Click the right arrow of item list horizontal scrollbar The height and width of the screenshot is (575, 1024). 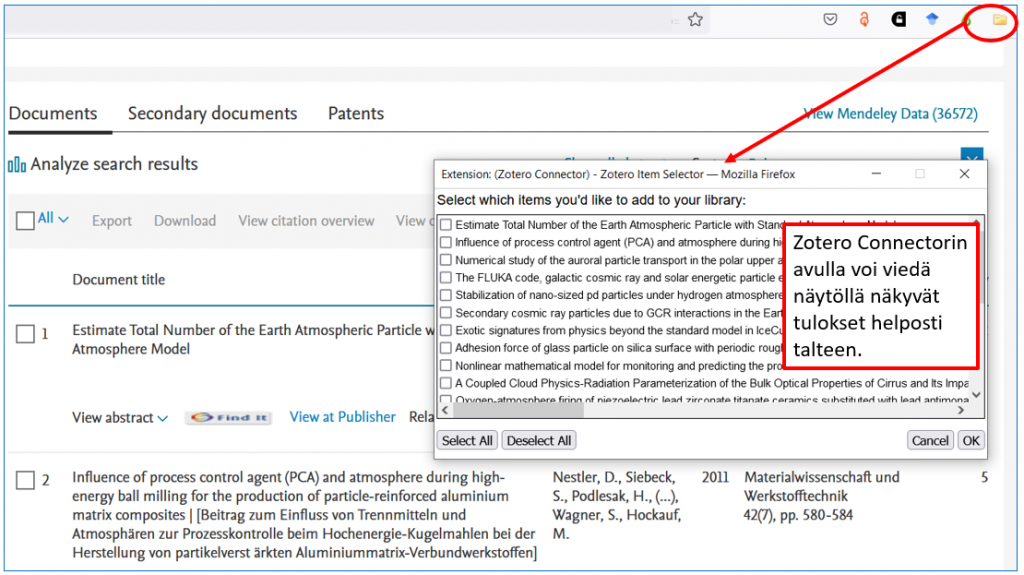[961, 410]
